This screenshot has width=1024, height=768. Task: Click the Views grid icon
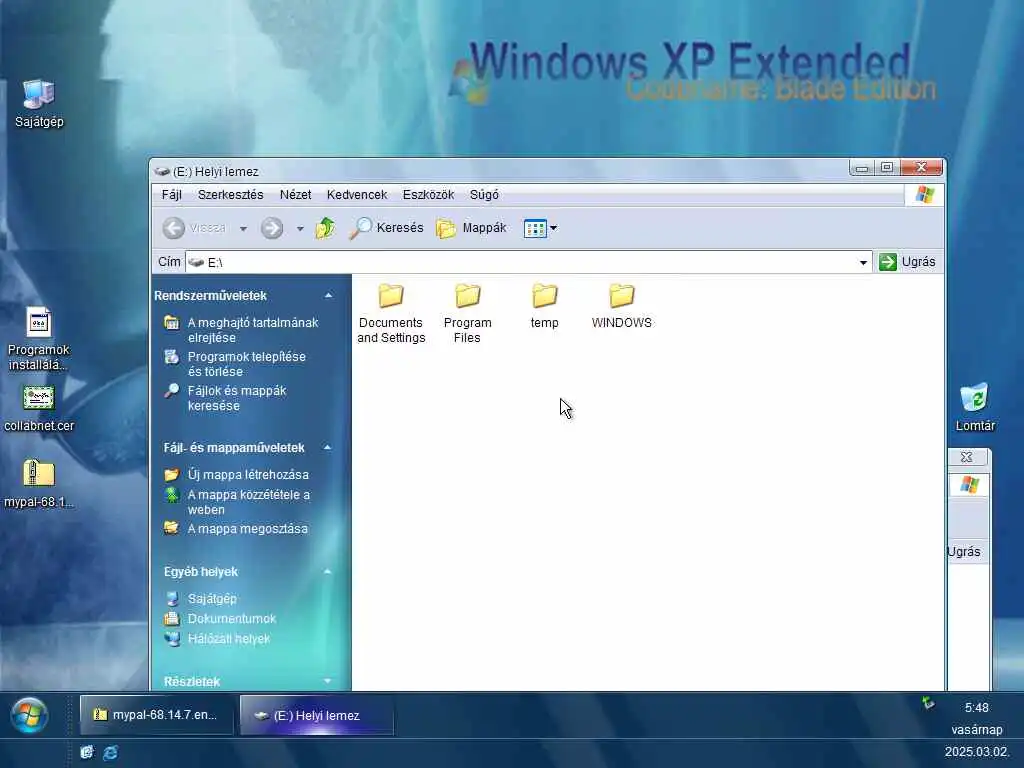(535, 228)
